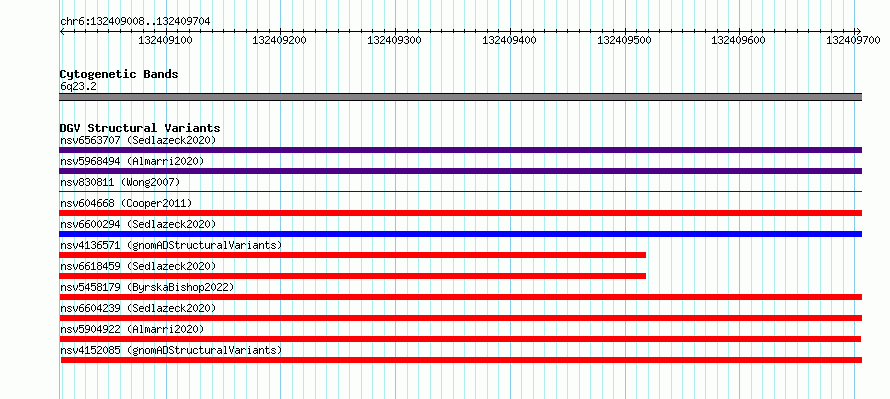Open the nsv5968494 (Almarri2020) label
890x399 pixels.
132,161
